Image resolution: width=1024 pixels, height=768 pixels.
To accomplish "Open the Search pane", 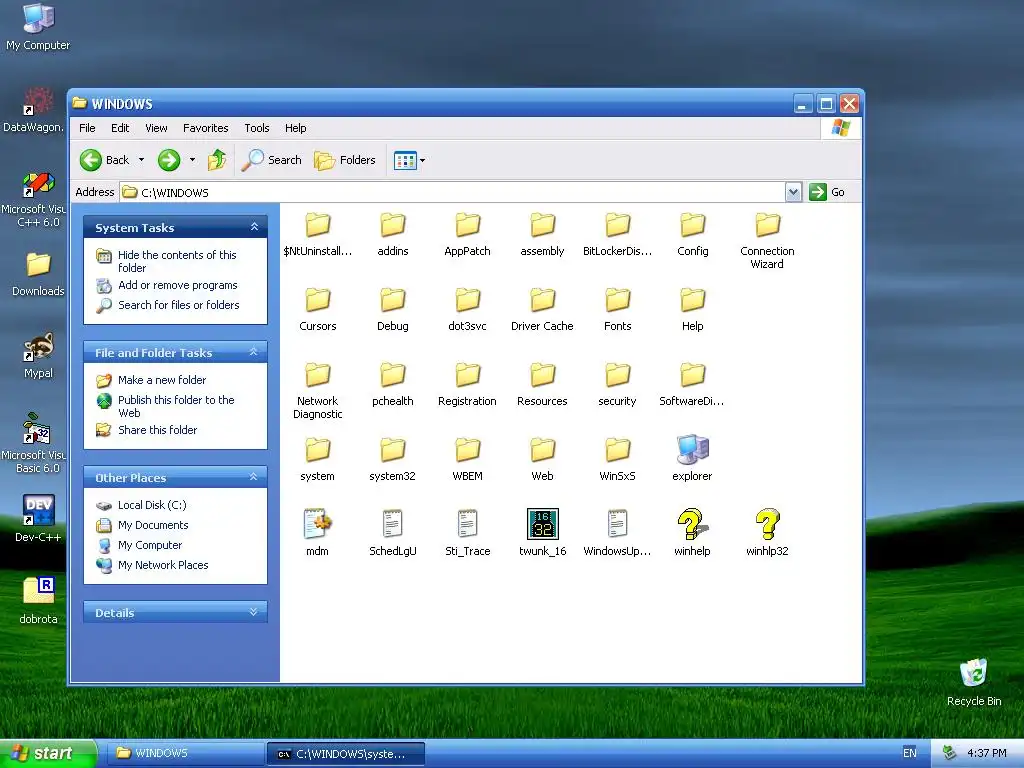I will coord(272,160).
